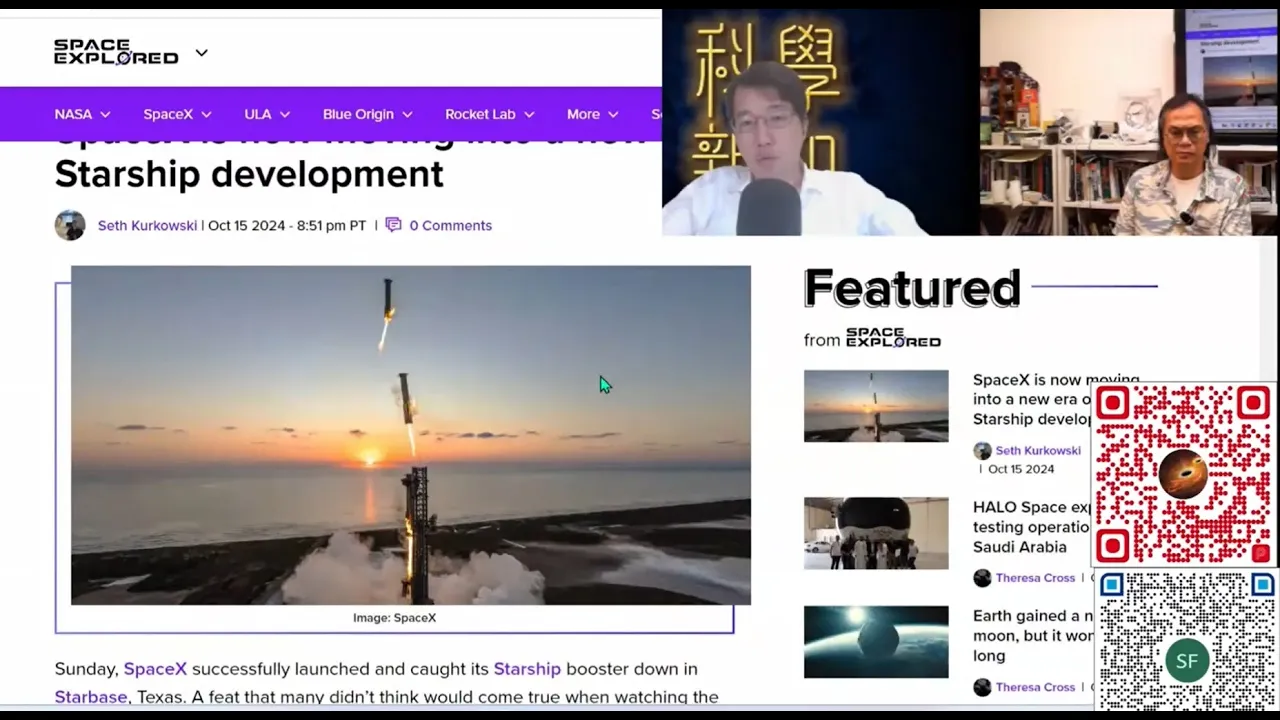
Task: Open Theresa Cross link under HALO Space story
Action: [1035, 578]
